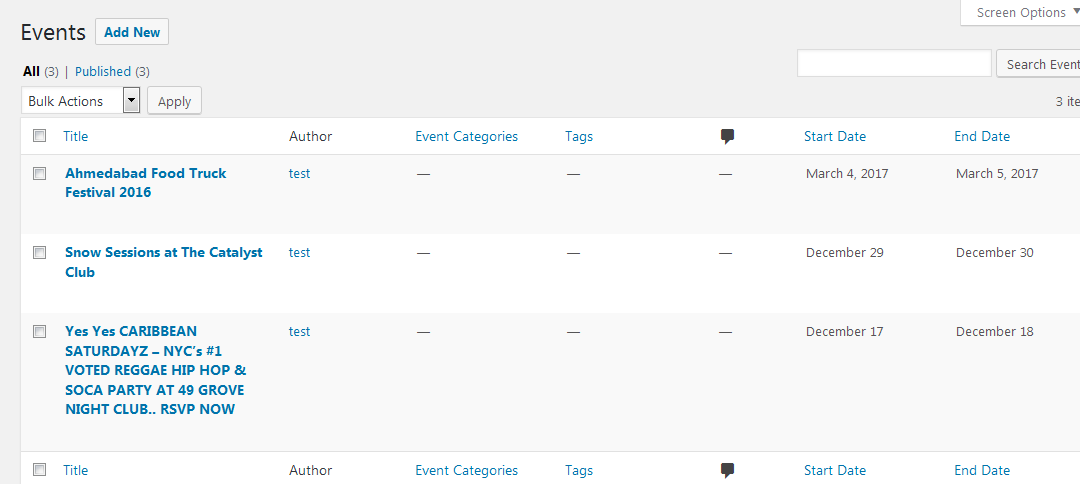The image size is (1080, 484).
Task: Sort by the End Date column header
Action: pyautogui.click(x=981, y=136)
